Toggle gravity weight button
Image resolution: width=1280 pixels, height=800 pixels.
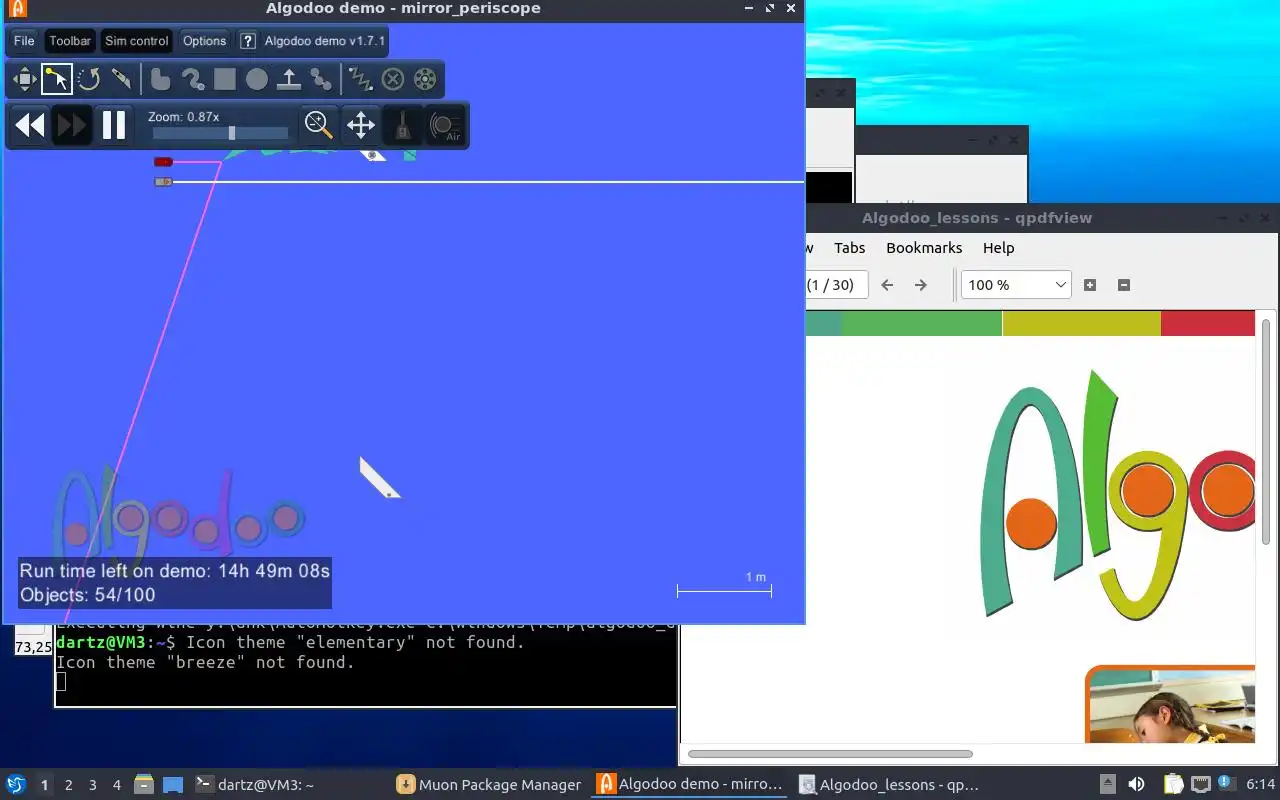pos(403,125)
